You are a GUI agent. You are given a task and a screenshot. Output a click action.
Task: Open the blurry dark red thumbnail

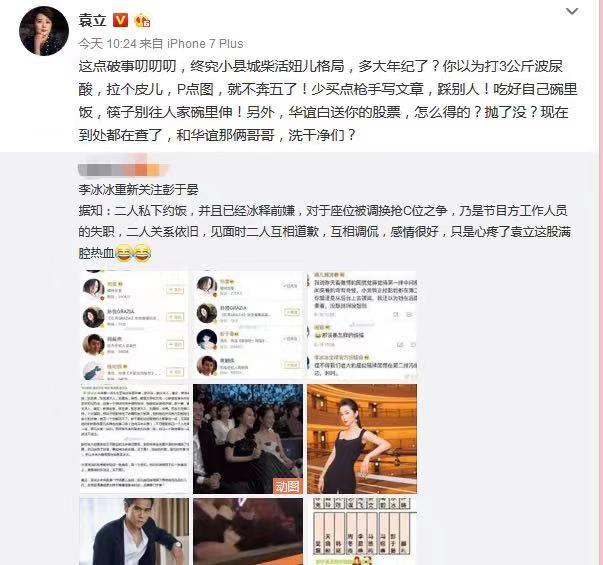[x=248, y=532]
